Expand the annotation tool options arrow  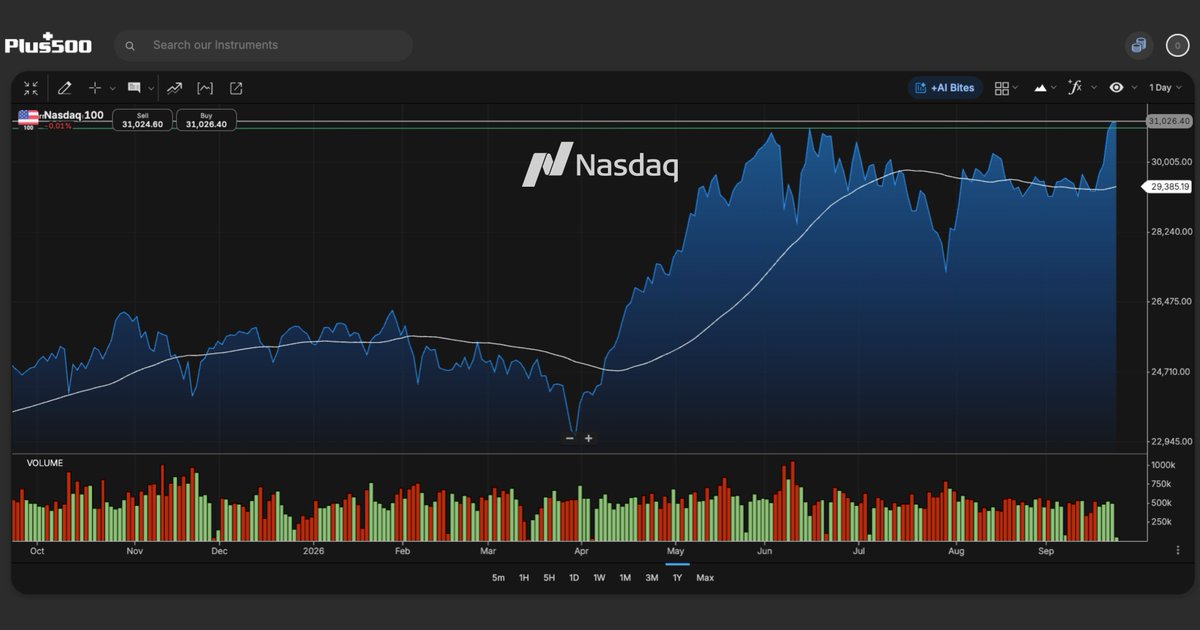point(151,88)
